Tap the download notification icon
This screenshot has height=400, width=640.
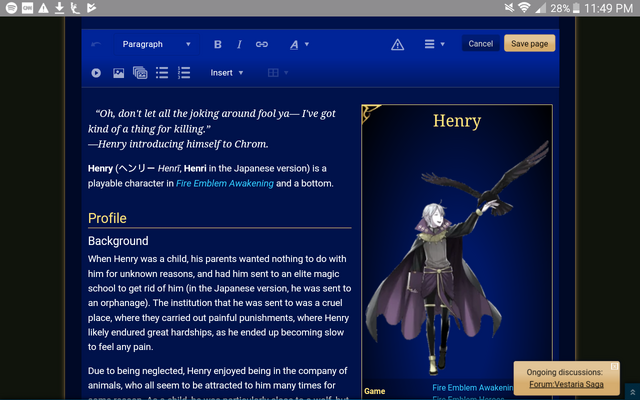coord(59,8)
